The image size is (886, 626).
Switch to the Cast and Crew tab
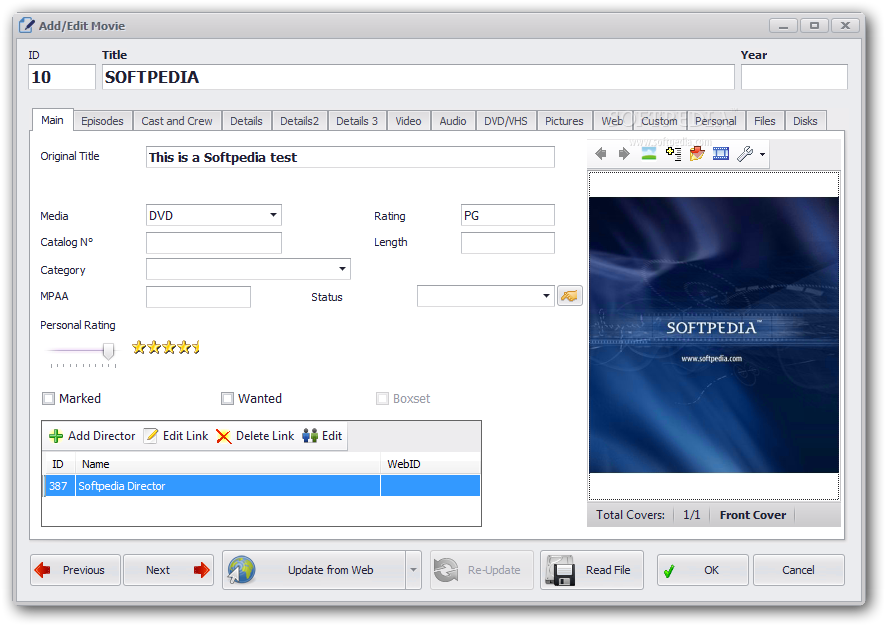pyautogui.click(x=177, y=121)
